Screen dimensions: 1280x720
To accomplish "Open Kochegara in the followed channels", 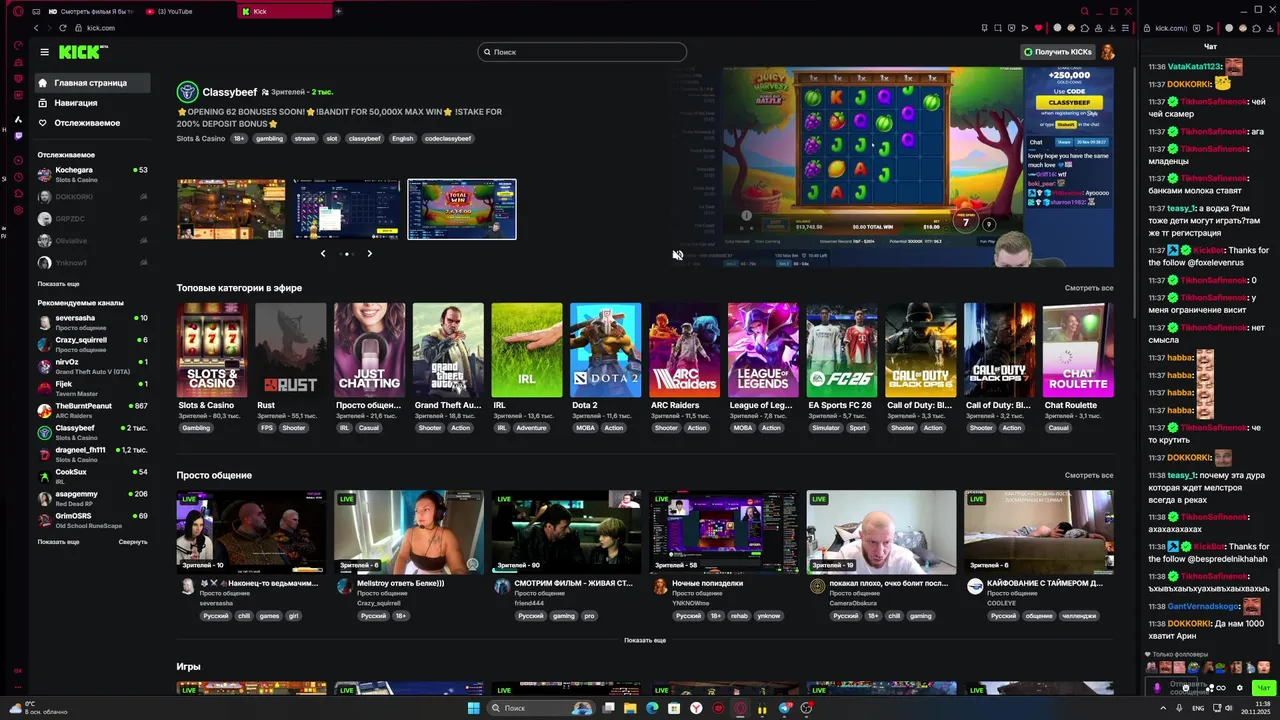I will [x=92, y=174].
